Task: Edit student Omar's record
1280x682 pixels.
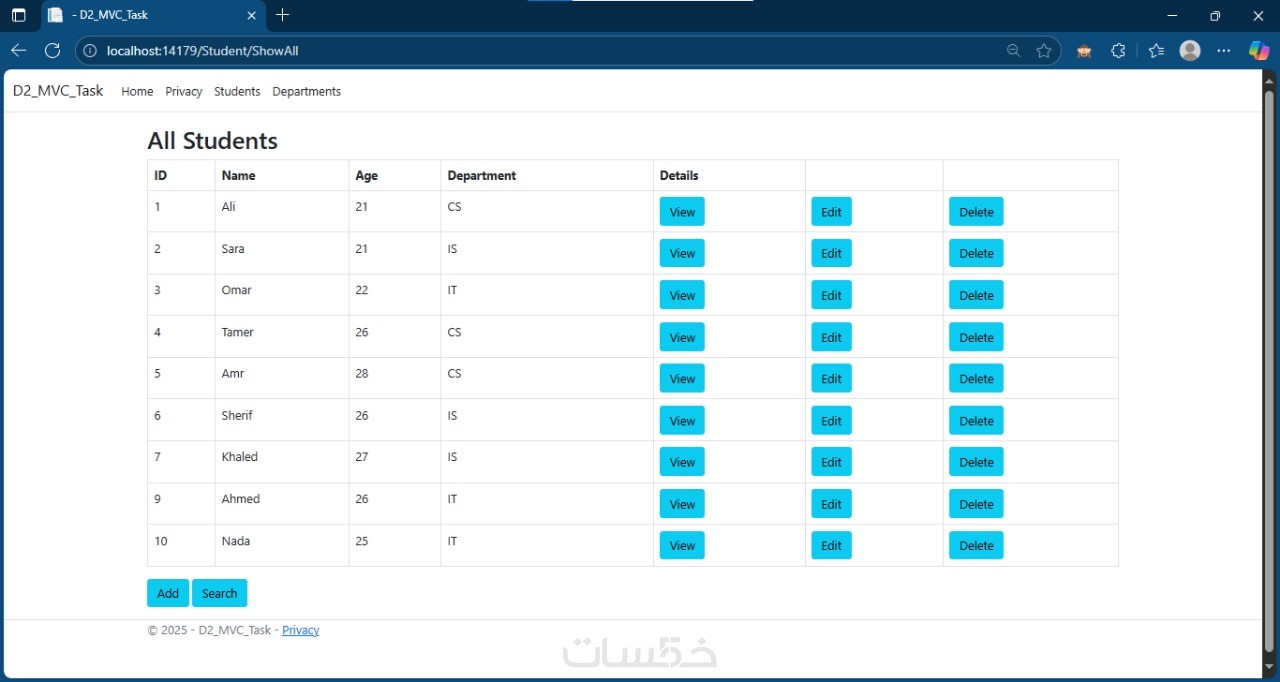Action: 831,295
